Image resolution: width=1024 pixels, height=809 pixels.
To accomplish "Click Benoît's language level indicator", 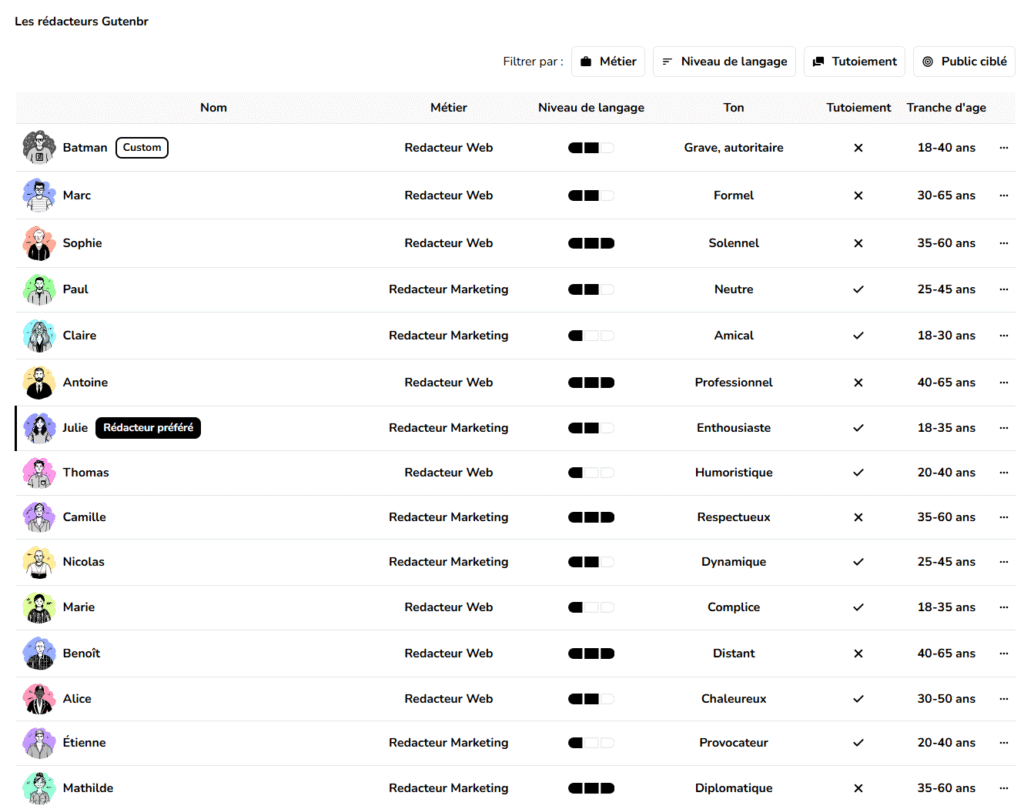I will [x=591, y=653].
